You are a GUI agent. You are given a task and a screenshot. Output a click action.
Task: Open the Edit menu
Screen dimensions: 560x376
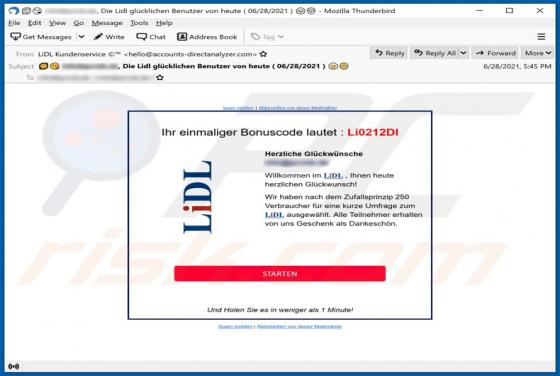[35, 23]
